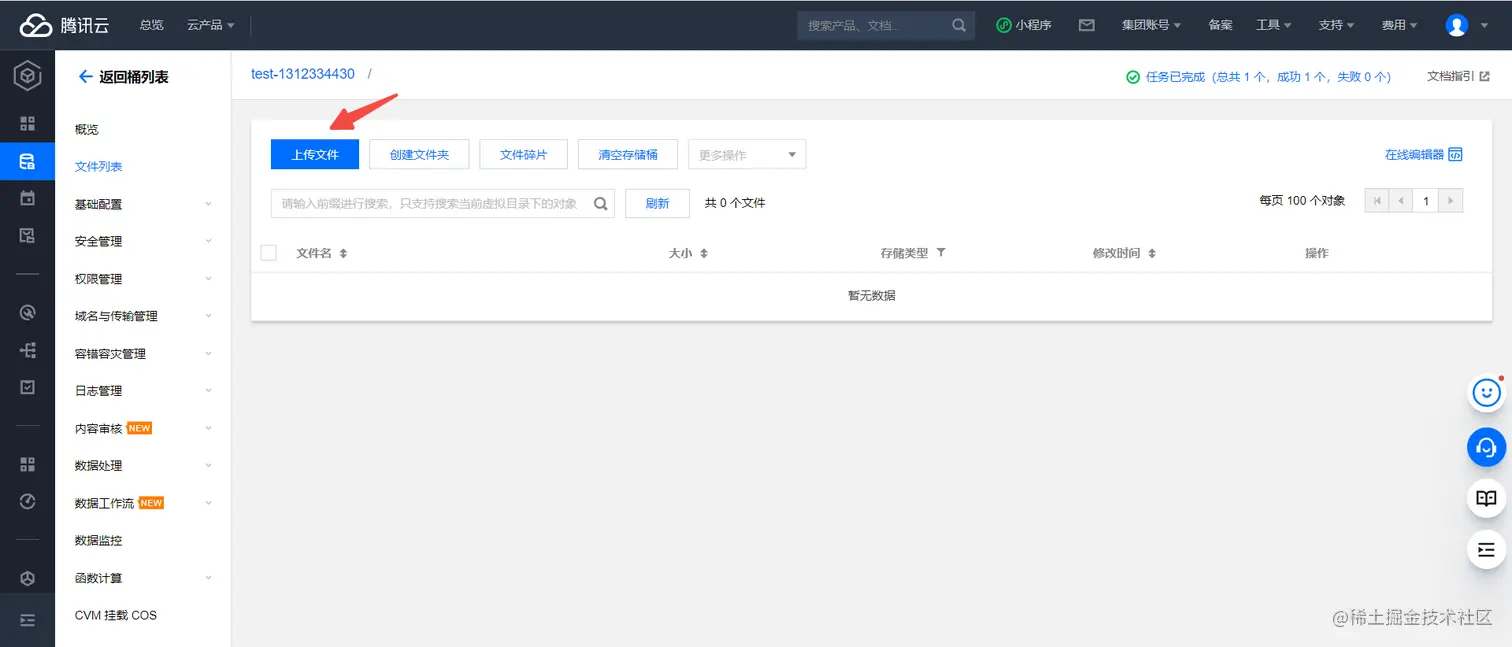This screenshot has height=647, width=1512.
Task: Open the 云产品 dropdown
Action: [210, 25]
